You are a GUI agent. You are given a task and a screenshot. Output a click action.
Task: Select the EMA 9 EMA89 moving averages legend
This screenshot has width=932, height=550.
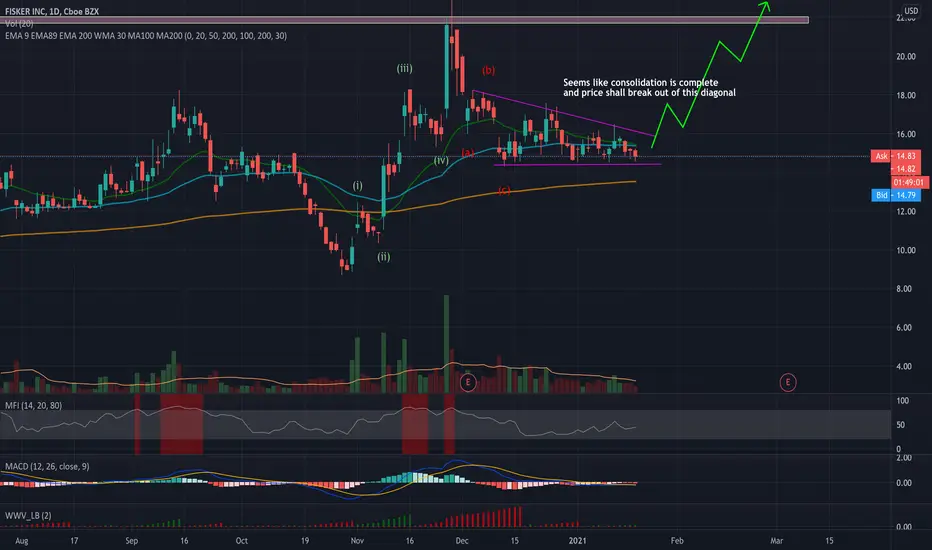[146, 36]
